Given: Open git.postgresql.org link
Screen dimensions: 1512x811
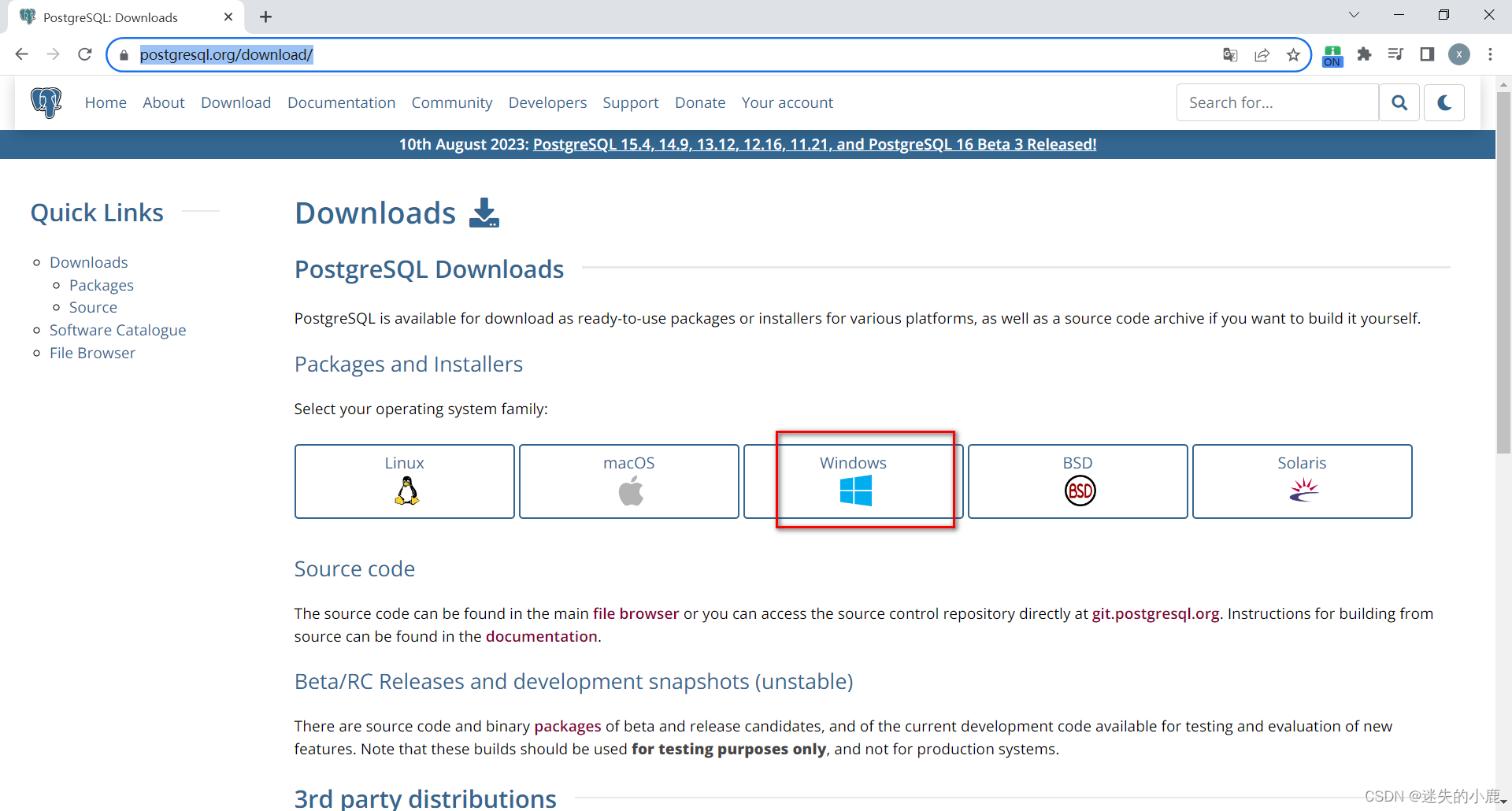Looking at the screenshot, I should (x=1155, y=613).
